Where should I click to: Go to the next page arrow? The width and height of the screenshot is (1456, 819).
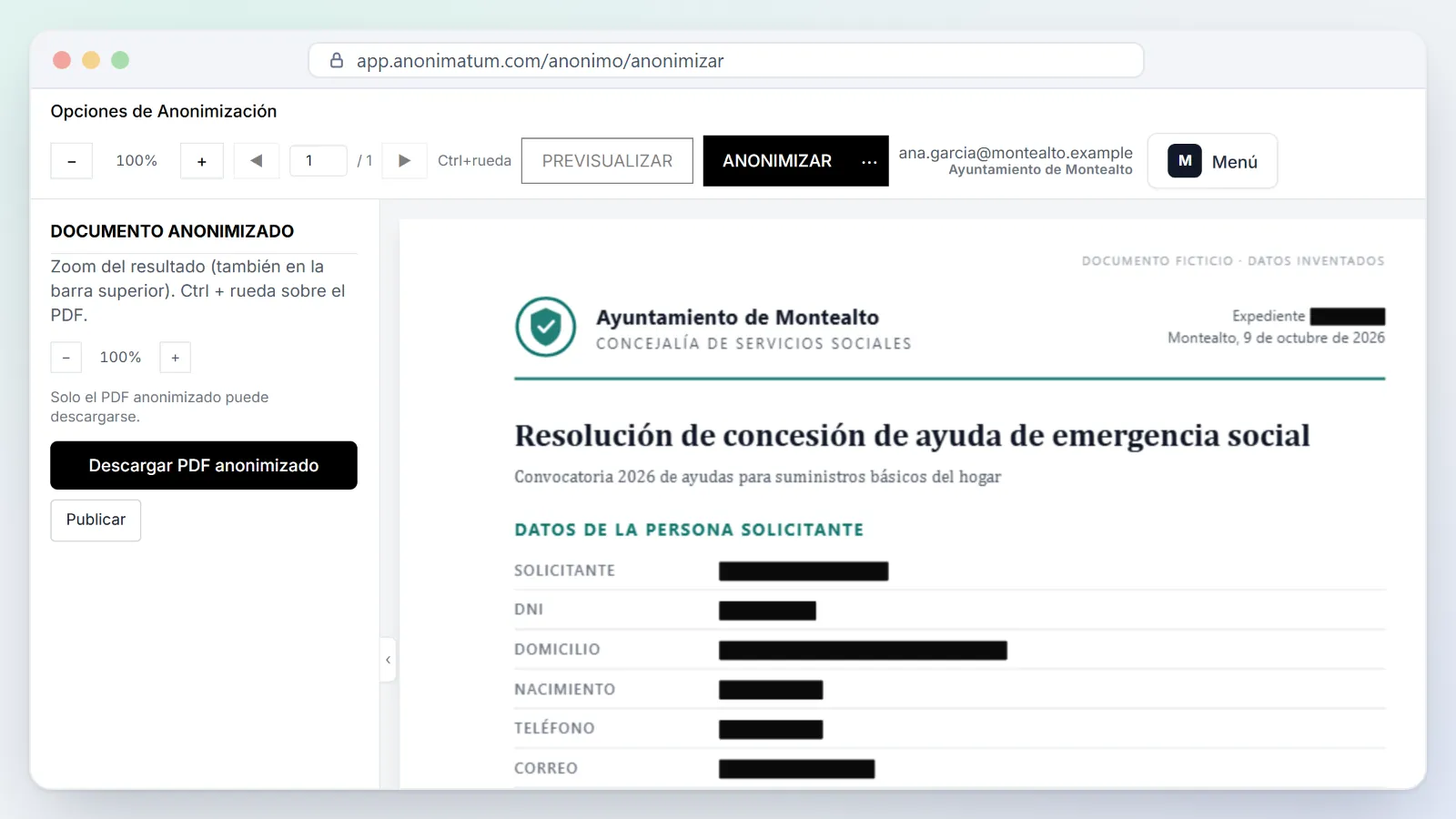pyautogui.click(x=405, y=161)
